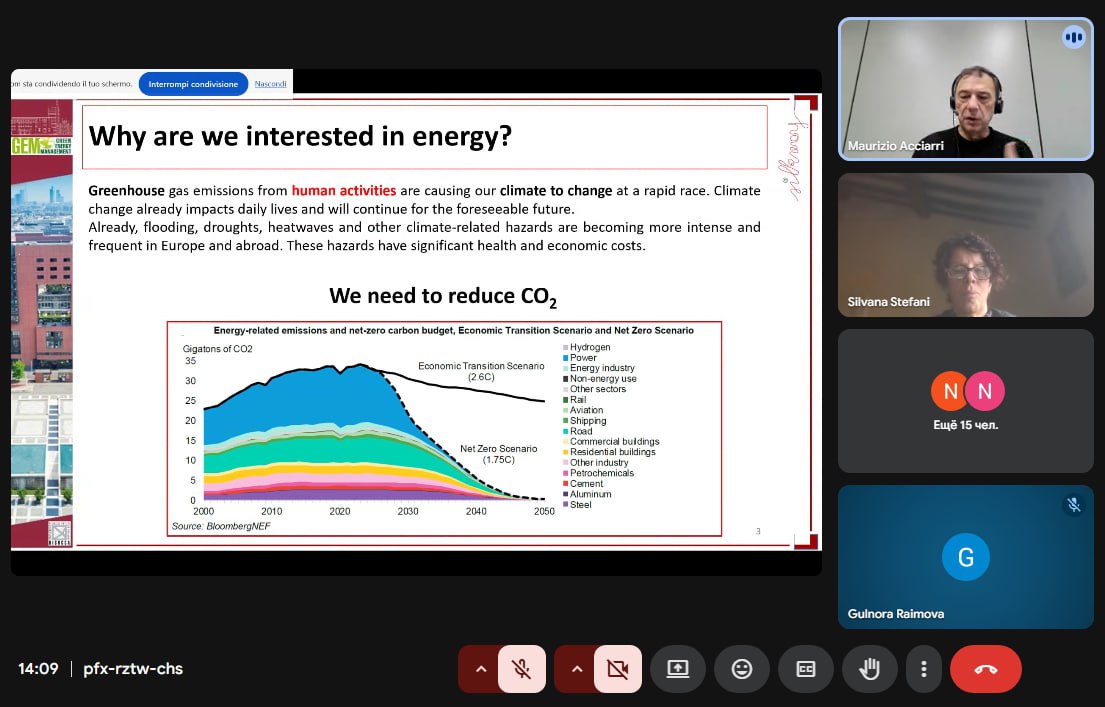
Task: Leave the call with the red hang-up button
Action: tap(985, 669)
